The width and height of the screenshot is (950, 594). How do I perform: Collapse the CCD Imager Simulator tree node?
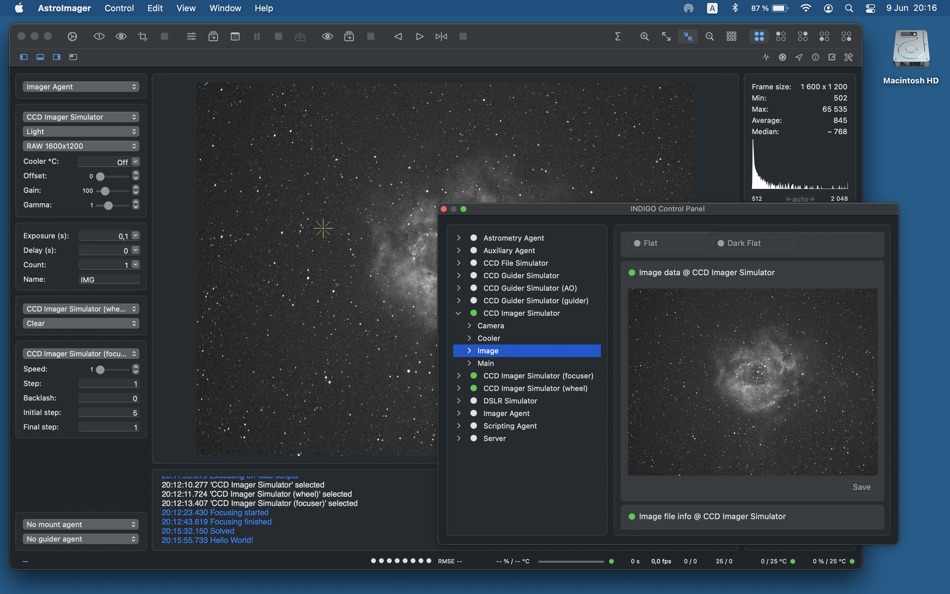click(458, 313)
